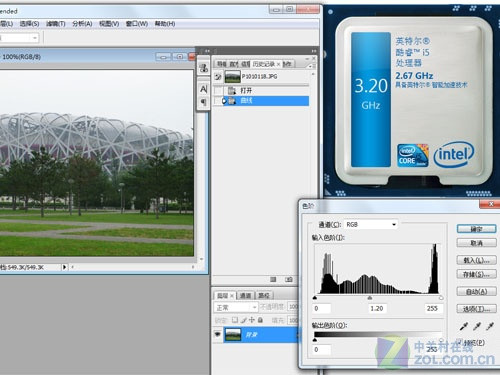Toggle the 预览(P) checkbox in Levels
This screenshot has width=500, height=375.
coord(459,342)
